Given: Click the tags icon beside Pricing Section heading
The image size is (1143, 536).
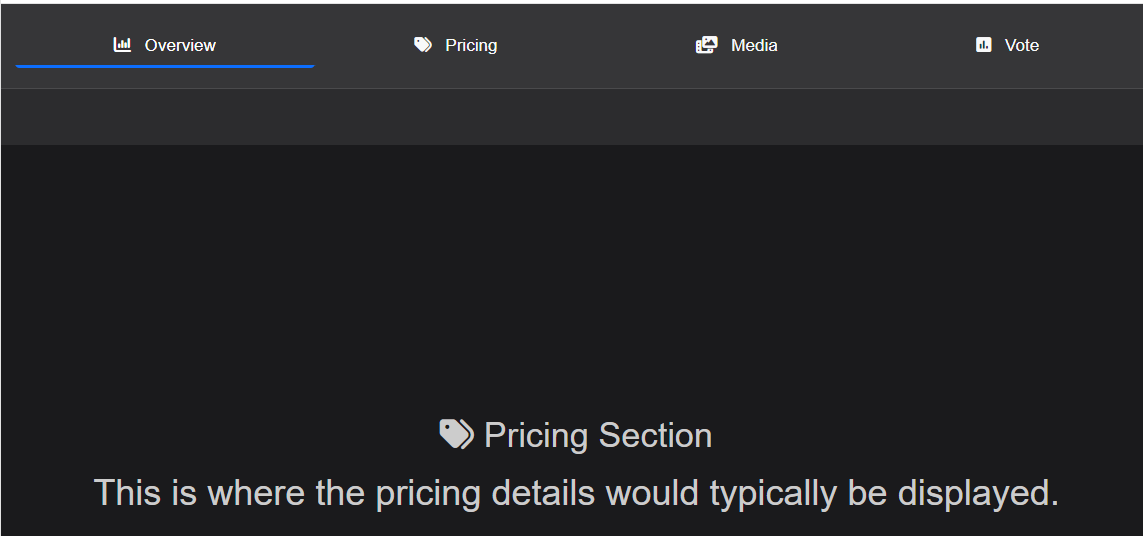Looking at the screenshot, I should point(456,435).
